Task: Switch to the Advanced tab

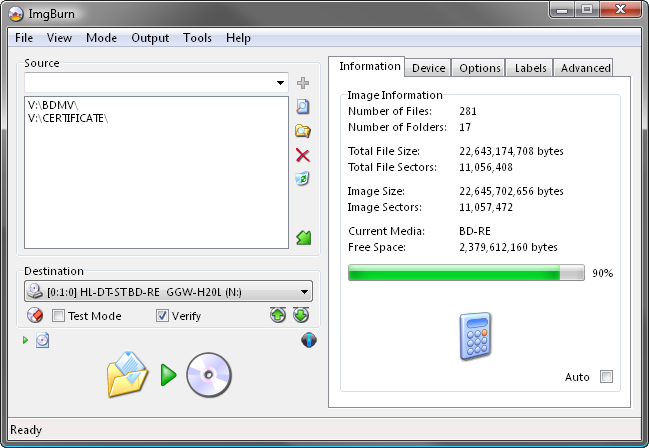Action: pyautogui.click(x=585, y=68)
